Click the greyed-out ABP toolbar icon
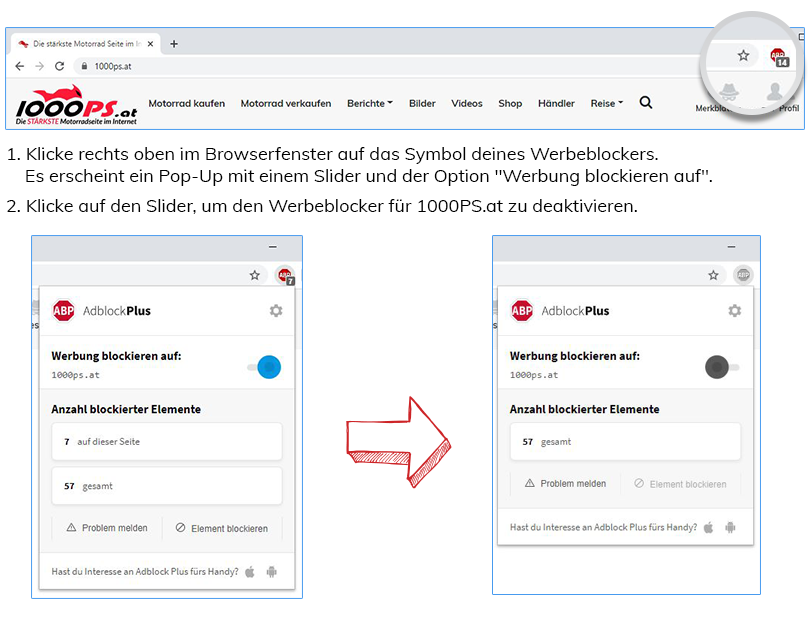This screenshot has height=635, width=811. (743, 275)
